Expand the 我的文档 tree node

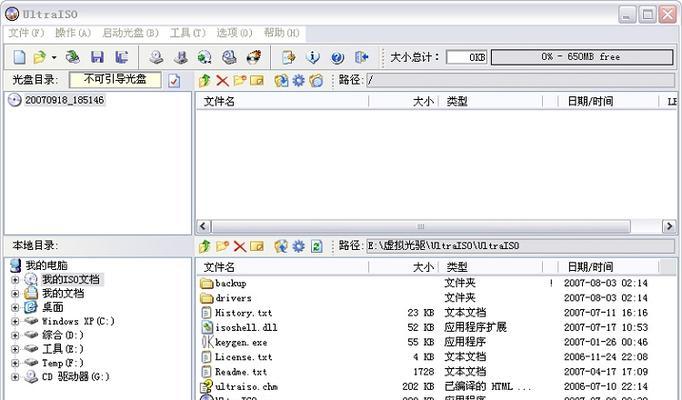point(15,293)
